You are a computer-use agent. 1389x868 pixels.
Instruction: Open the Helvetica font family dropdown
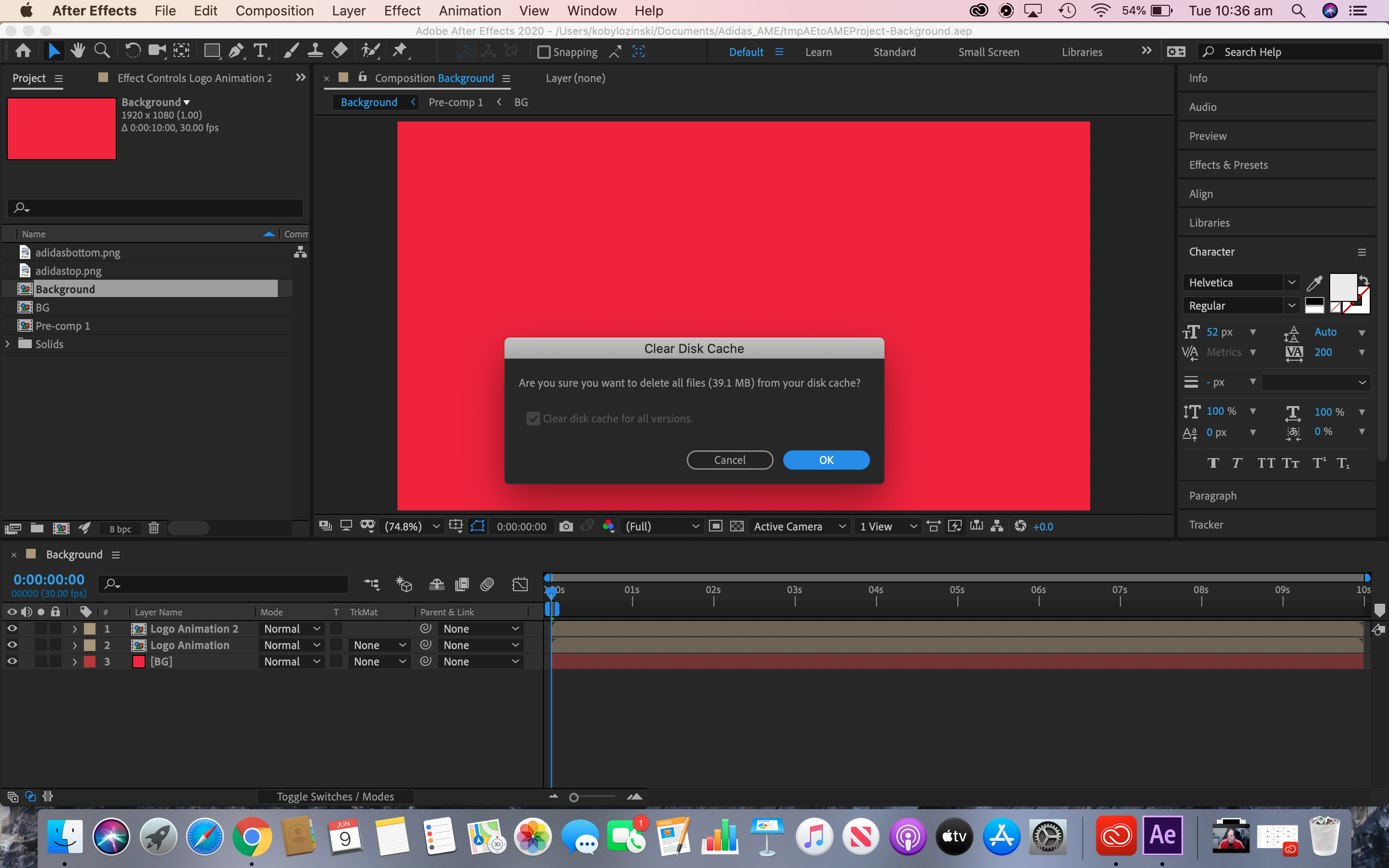click(1293, 282)
